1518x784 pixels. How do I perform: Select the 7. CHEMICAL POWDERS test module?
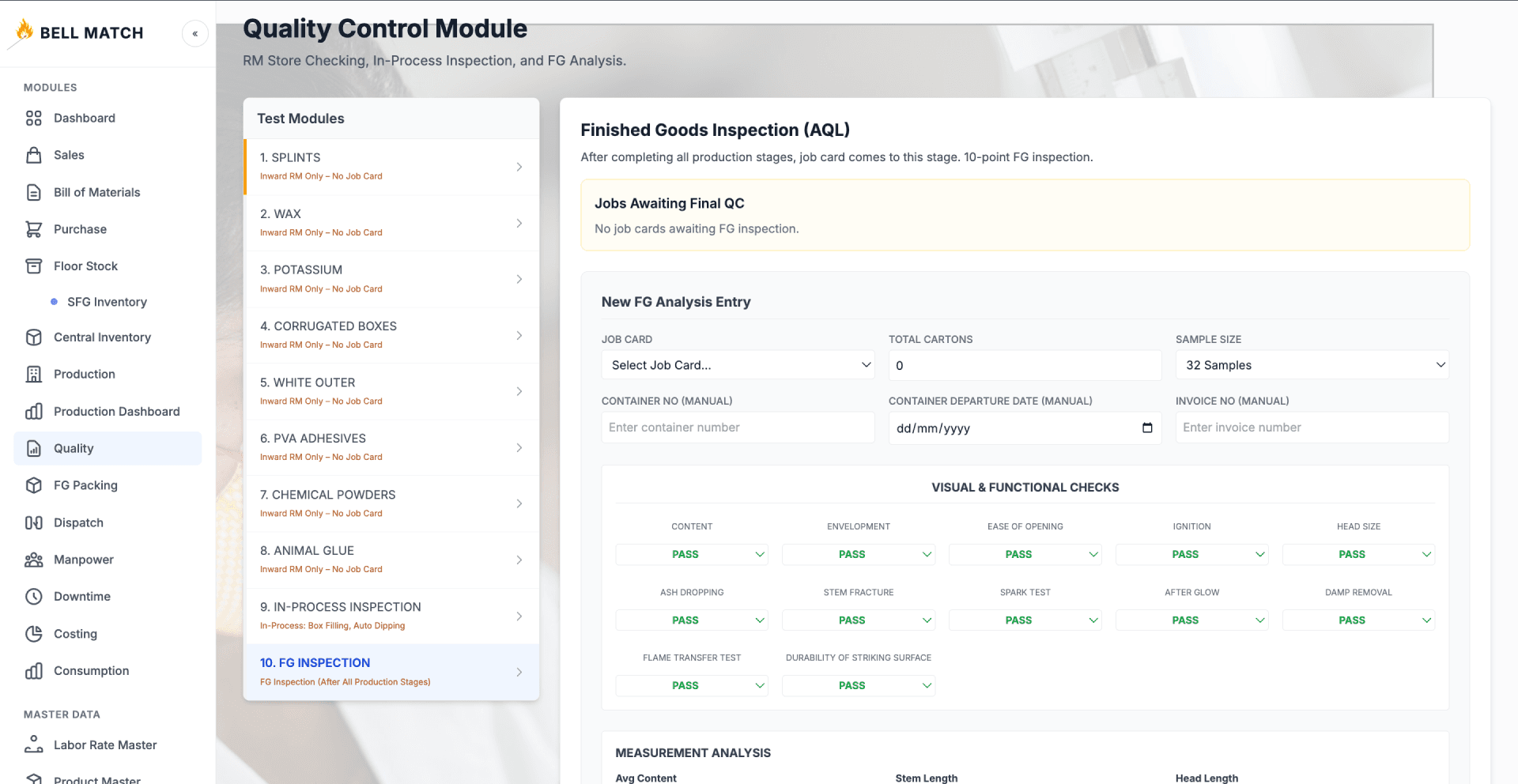tap(391, 503)
